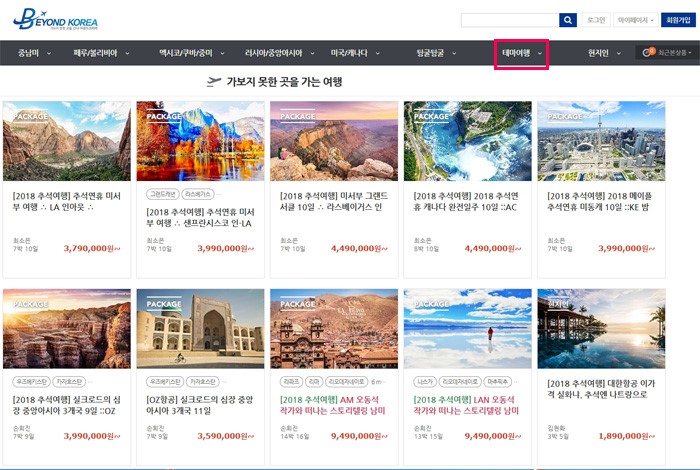Viewport: 700px width, 470px height.
Task: Open the Cusco cathedral town photo
Action: 334,329
